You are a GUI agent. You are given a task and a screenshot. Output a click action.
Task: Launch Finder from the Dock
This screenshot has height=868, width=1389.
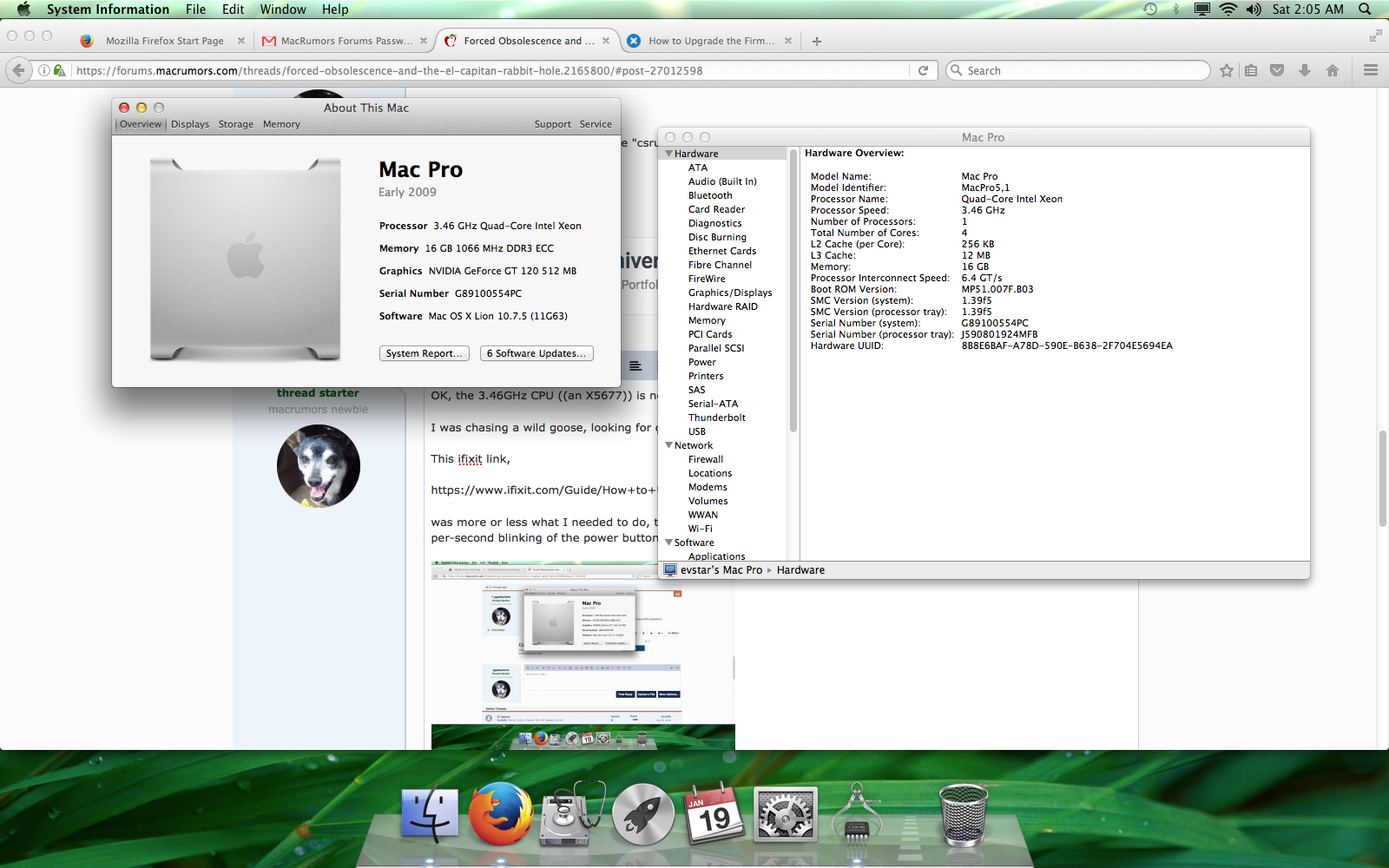(x=430, y=813)
